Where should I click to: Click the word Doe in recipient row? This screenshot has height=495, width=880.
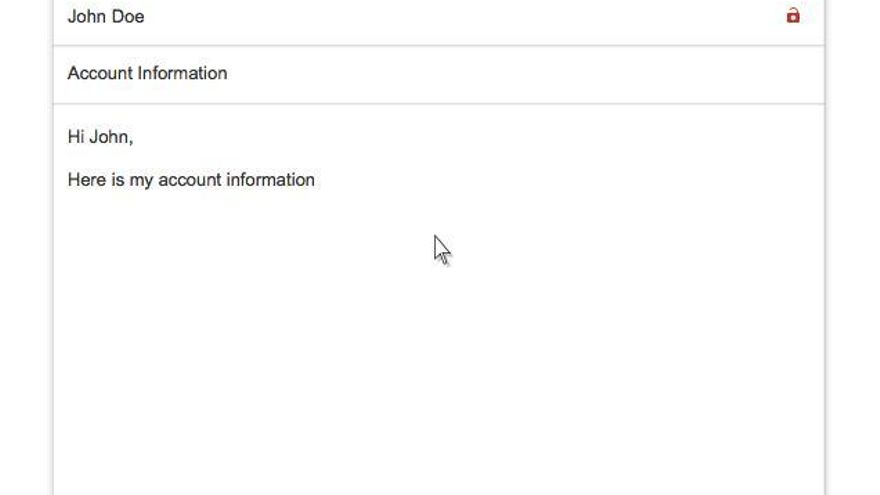pyautogui.click(x=128, y=16)
